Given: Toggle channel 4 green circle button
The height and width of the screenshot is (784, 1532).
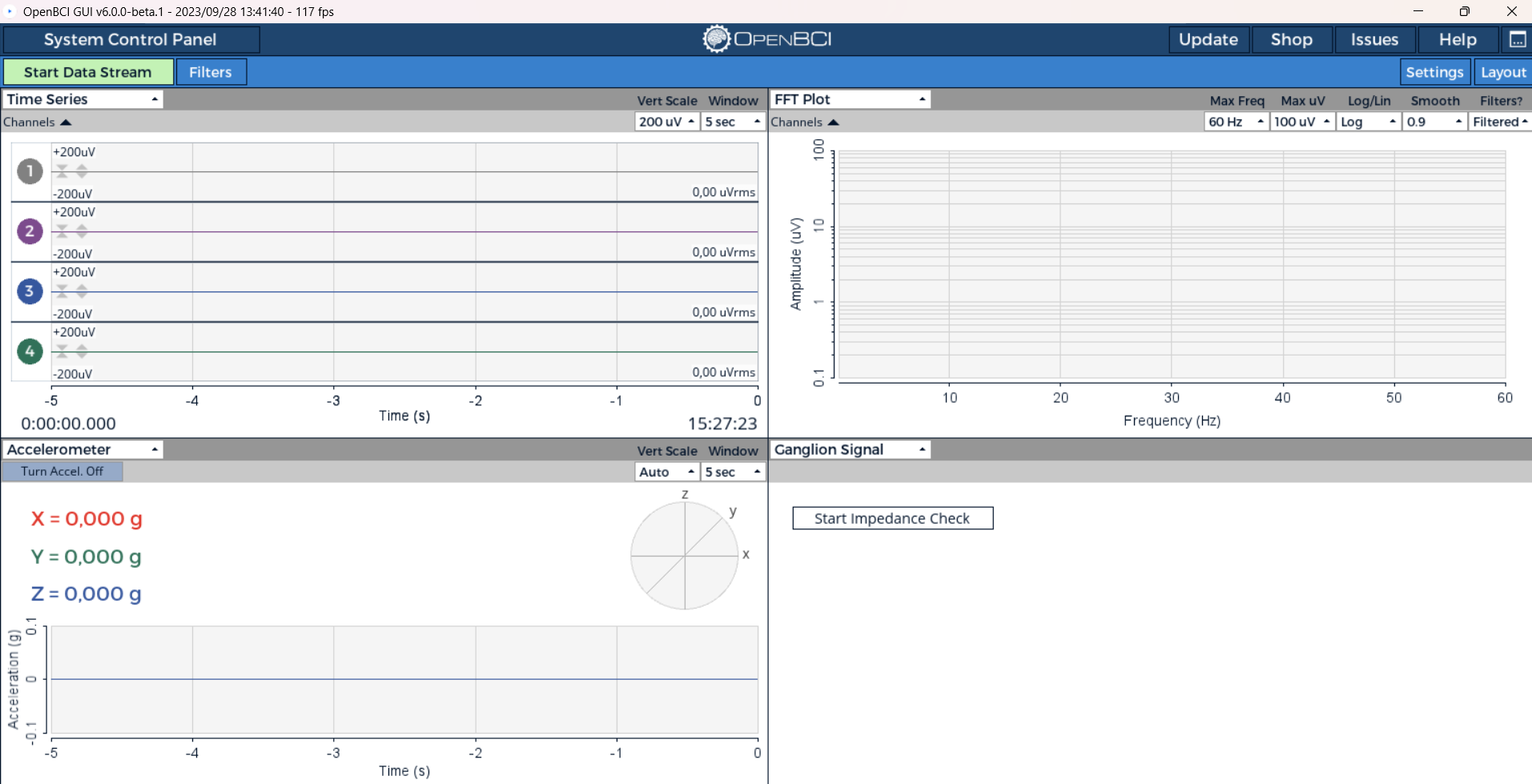Looking at the screenshot, I should click(30, 352).
